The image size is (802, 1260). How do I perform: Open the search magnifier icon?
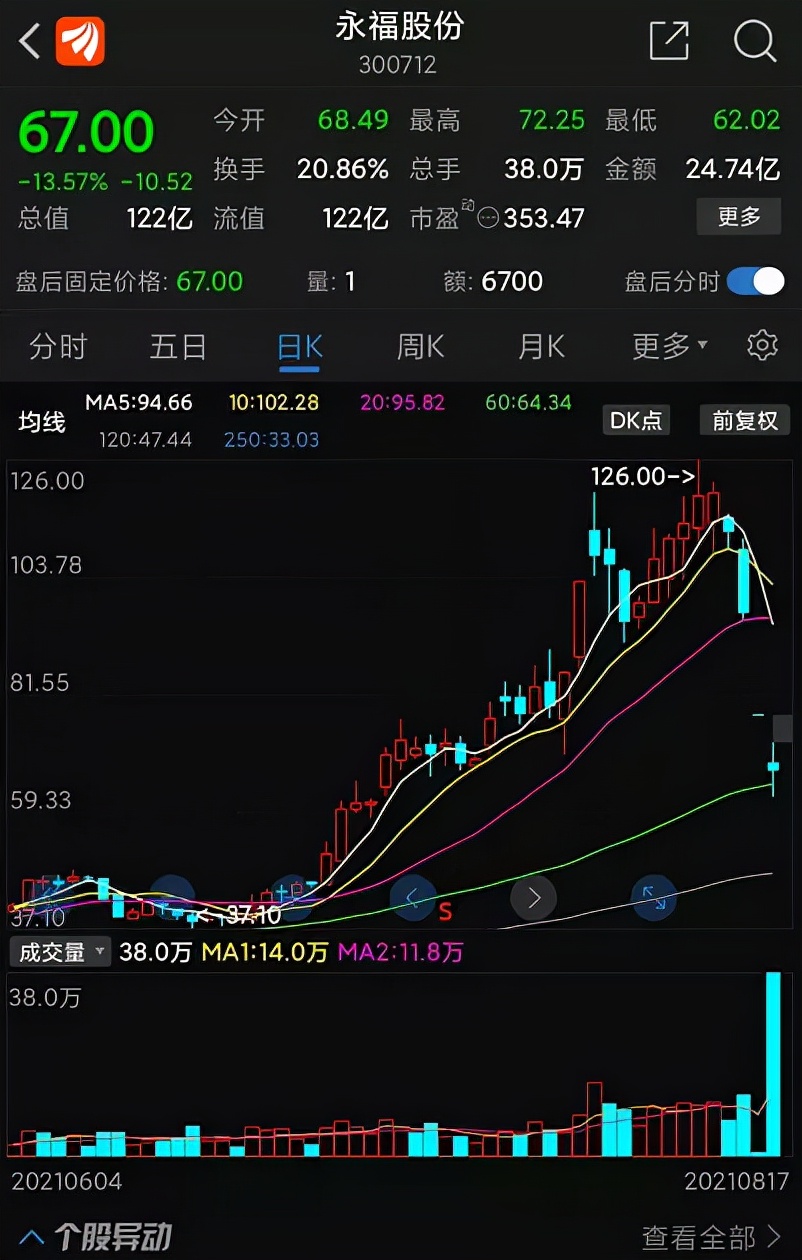coord(755,43)
